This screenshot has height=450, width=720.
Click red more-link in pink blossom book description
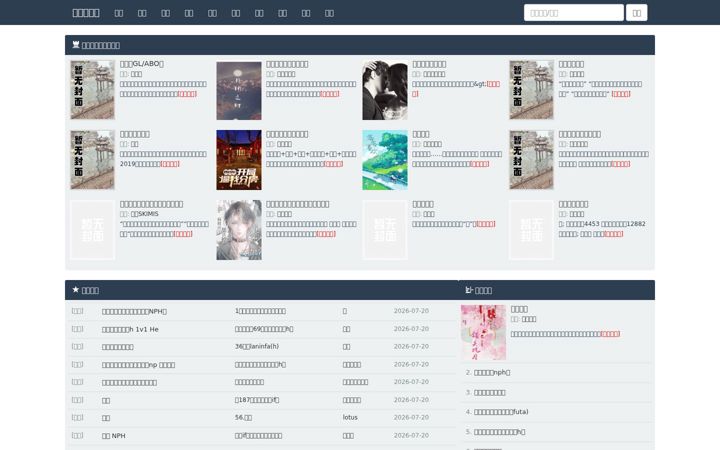610,334
